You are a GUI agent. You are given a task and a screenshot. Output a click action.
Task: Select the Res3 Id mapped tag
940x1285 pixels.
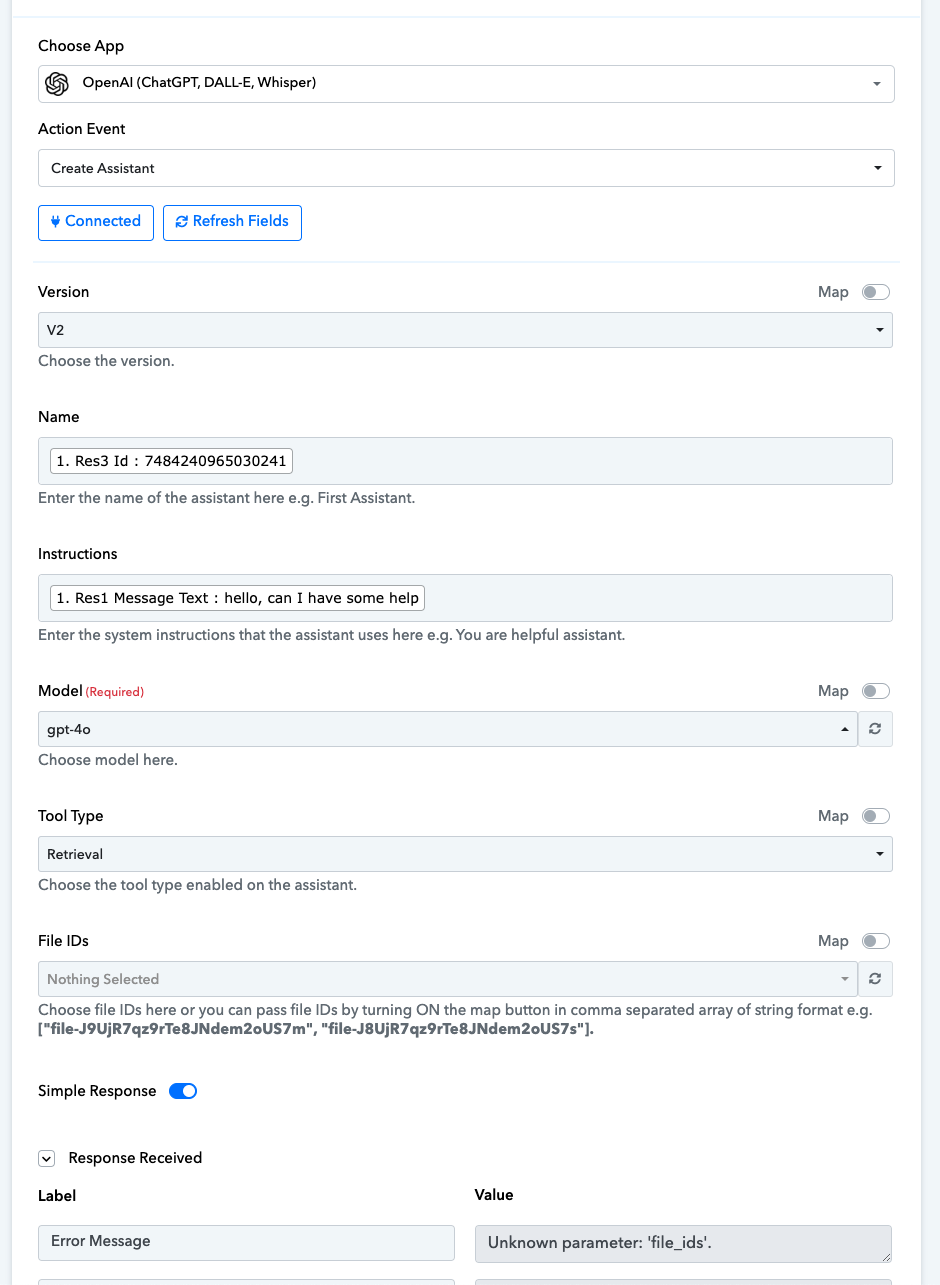pyautogui.click(x=171, y=461)
